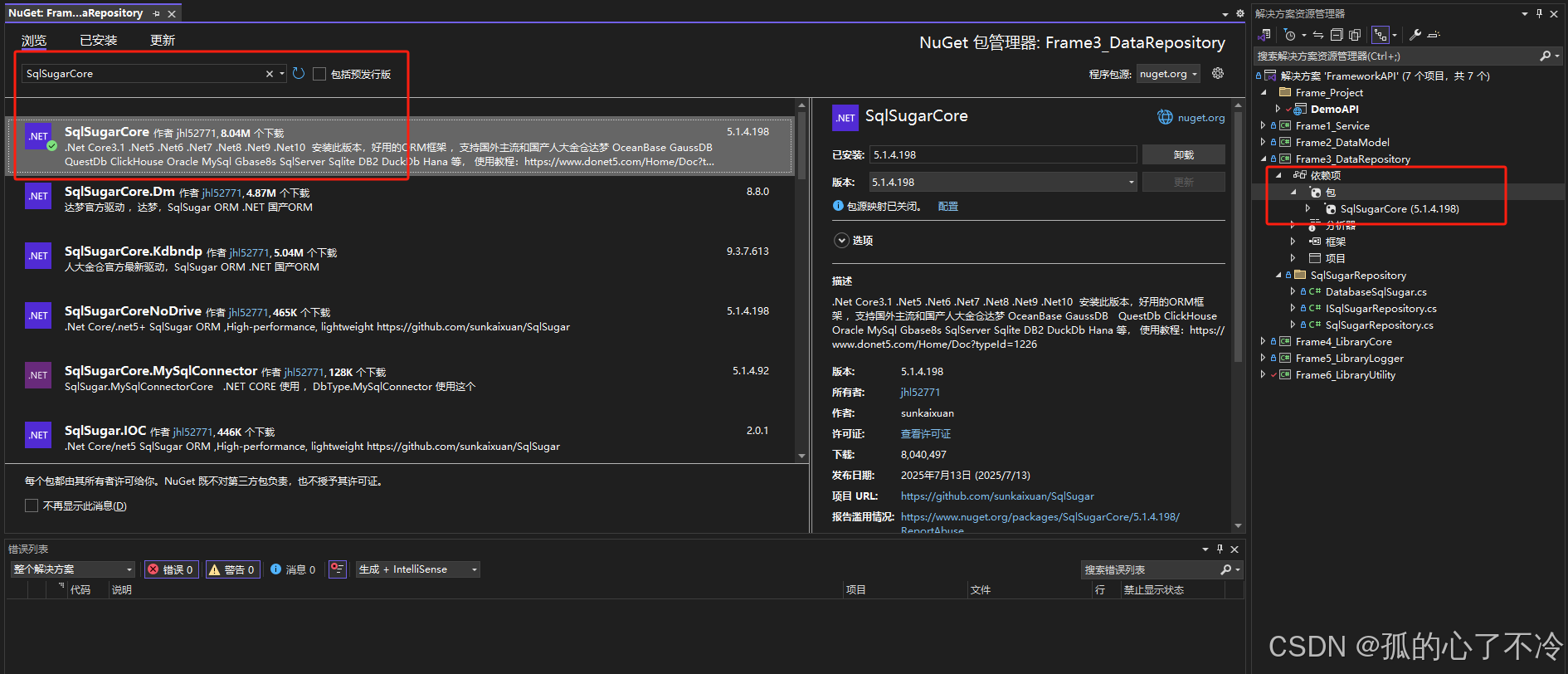Select the NuGet: Fram...aRepository document tab
This screenshot has width=1568, height=674.
click(75, 13)
